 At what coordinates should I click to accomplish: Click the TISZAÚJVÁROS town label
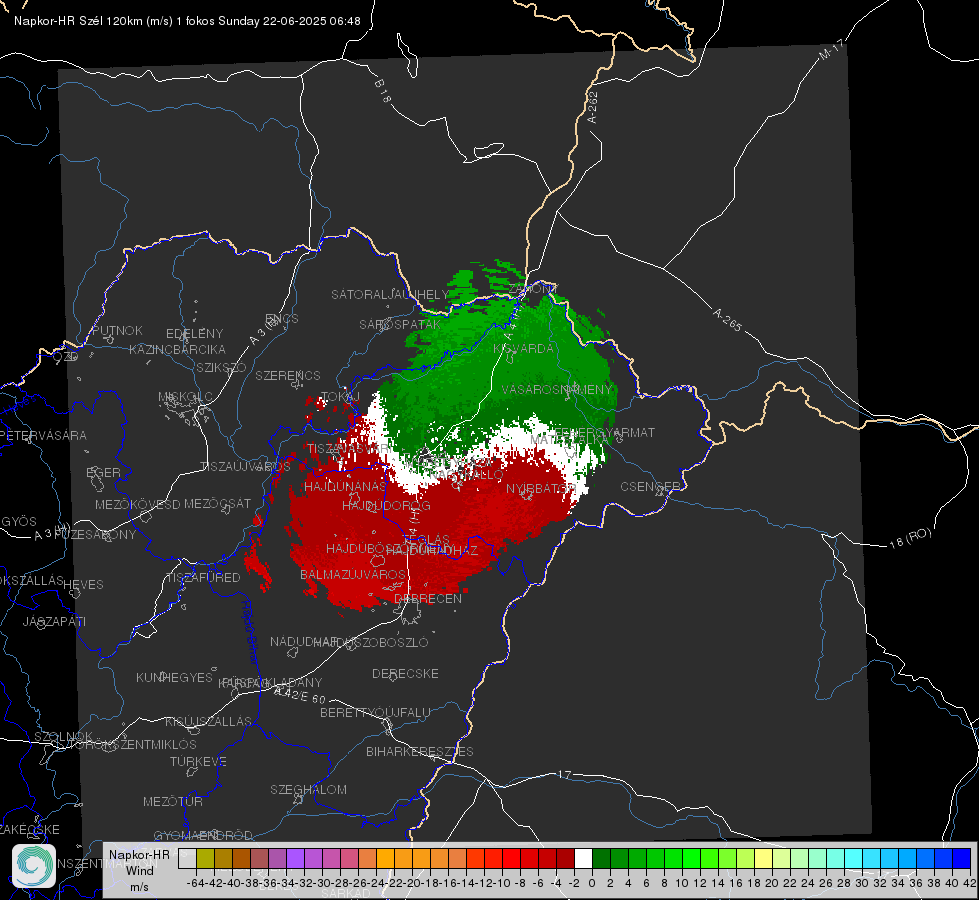click(245, 467)
